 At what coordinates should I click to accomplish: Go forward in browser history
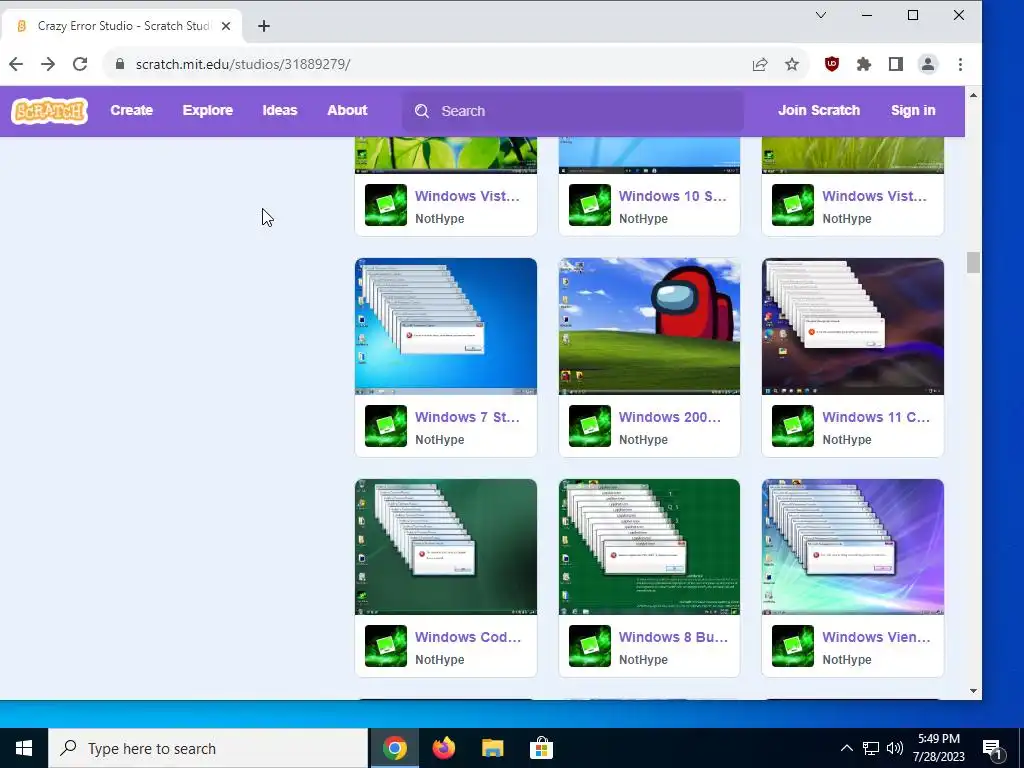pyautogui.click(x=48, y=64)
